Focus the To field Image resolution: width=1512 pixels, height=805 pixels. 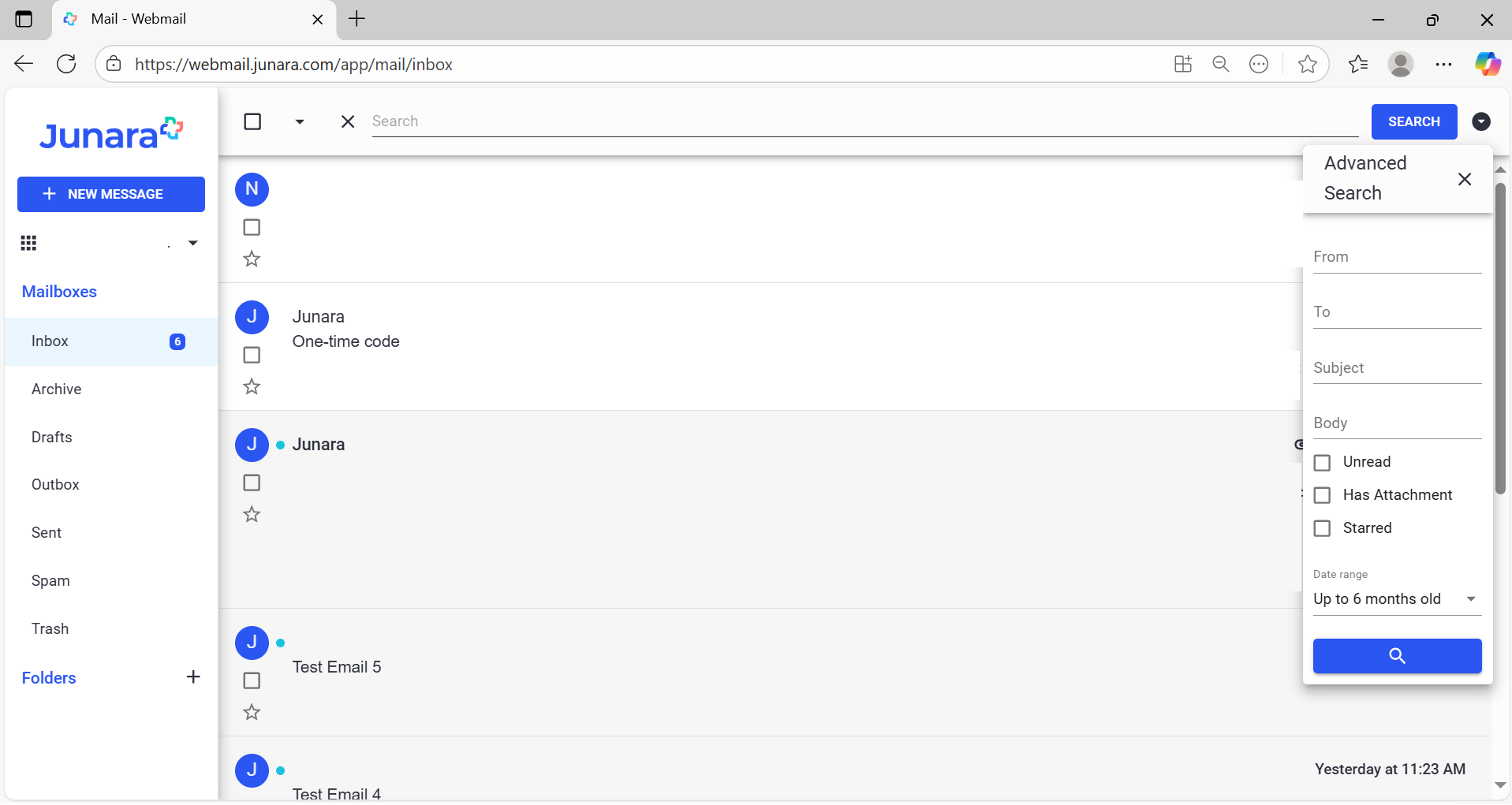click(x=1397, y=312)
